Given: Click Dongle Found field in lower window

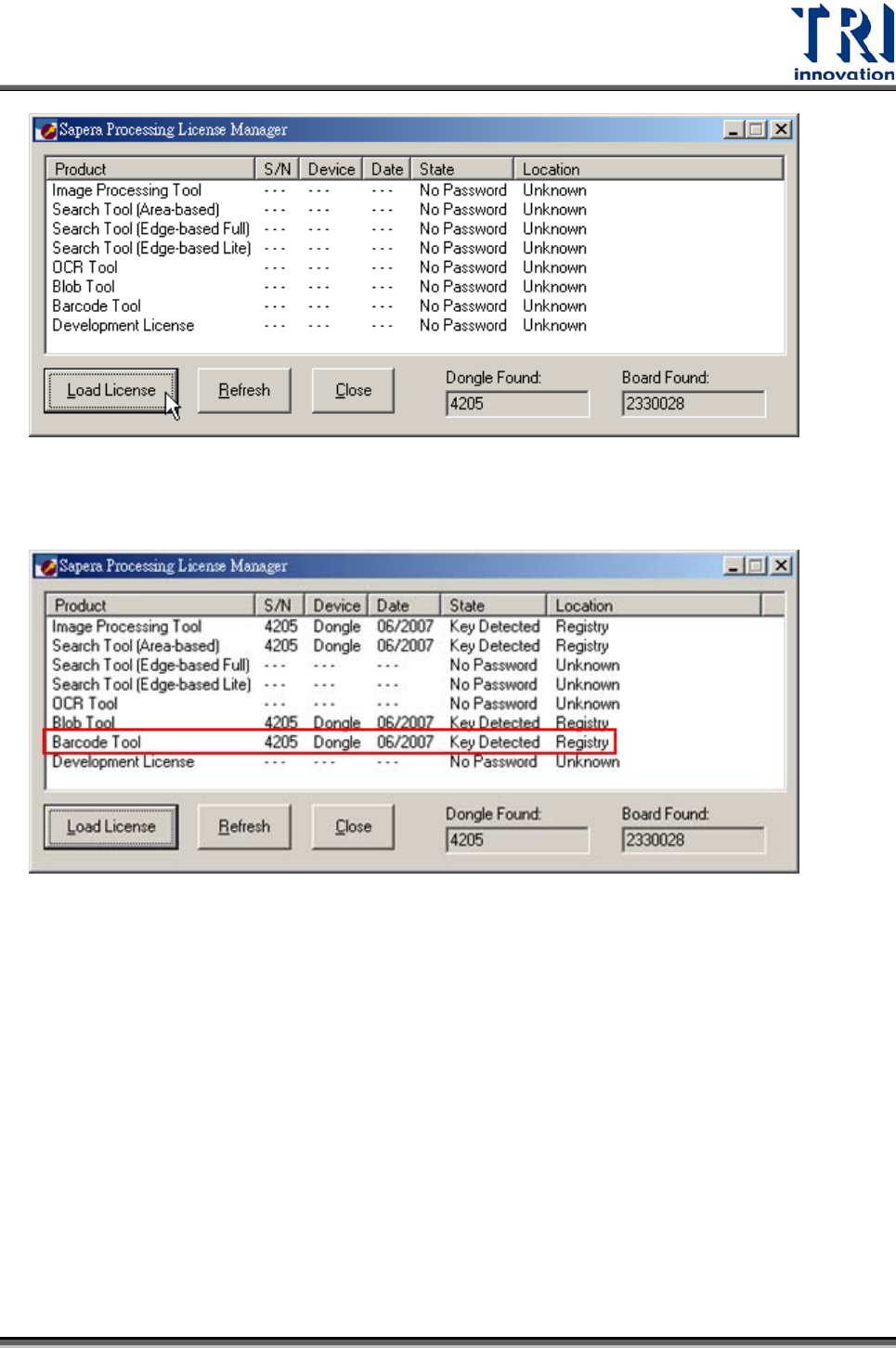Looking at the screenshot, I should coord(517,840).
